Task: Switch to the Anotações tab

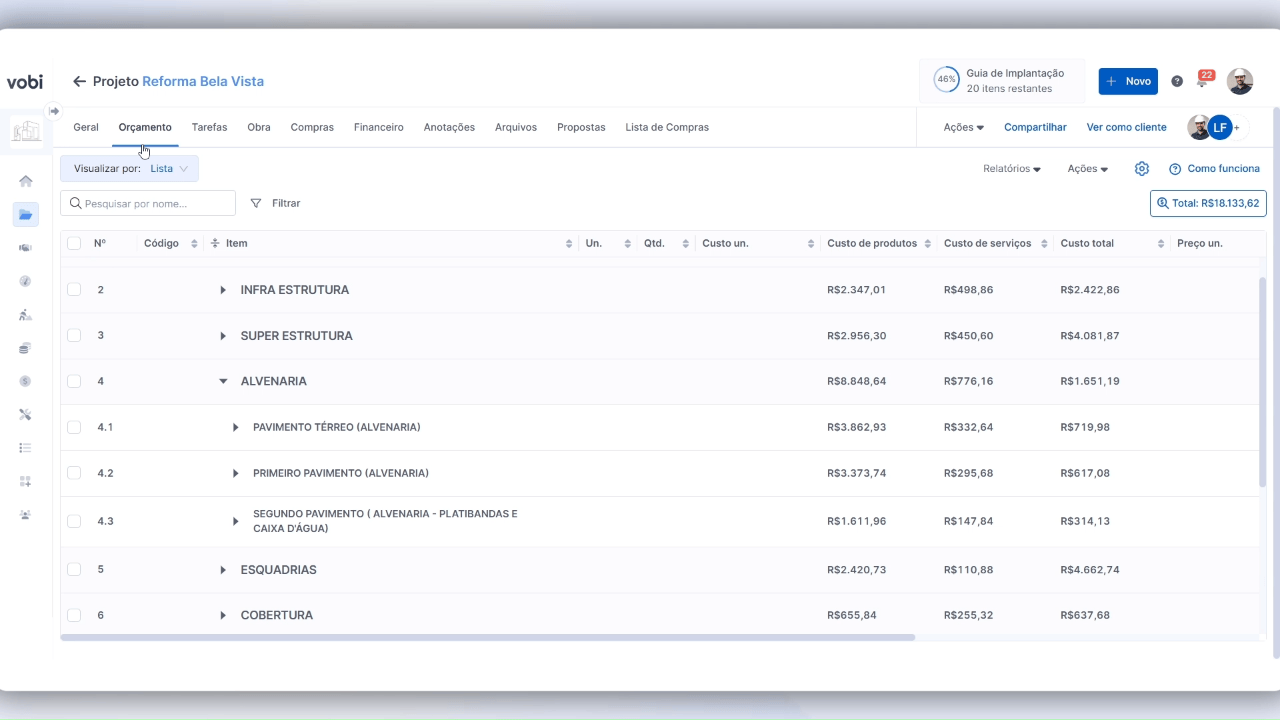Action: point(449,127)
